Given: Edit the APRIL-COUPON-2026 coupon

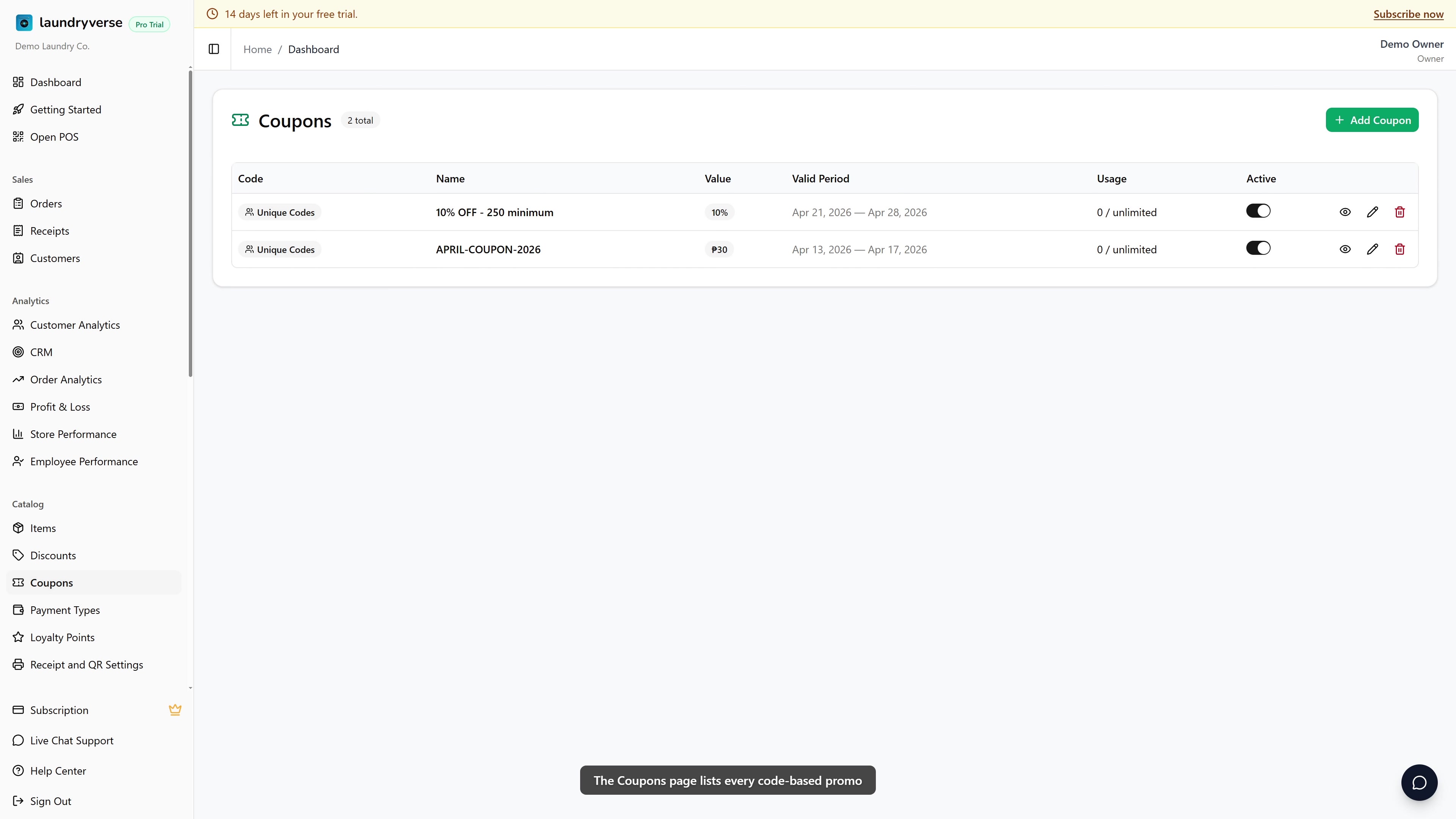Looking at the screenshot, I should (x=1372, y=249).
